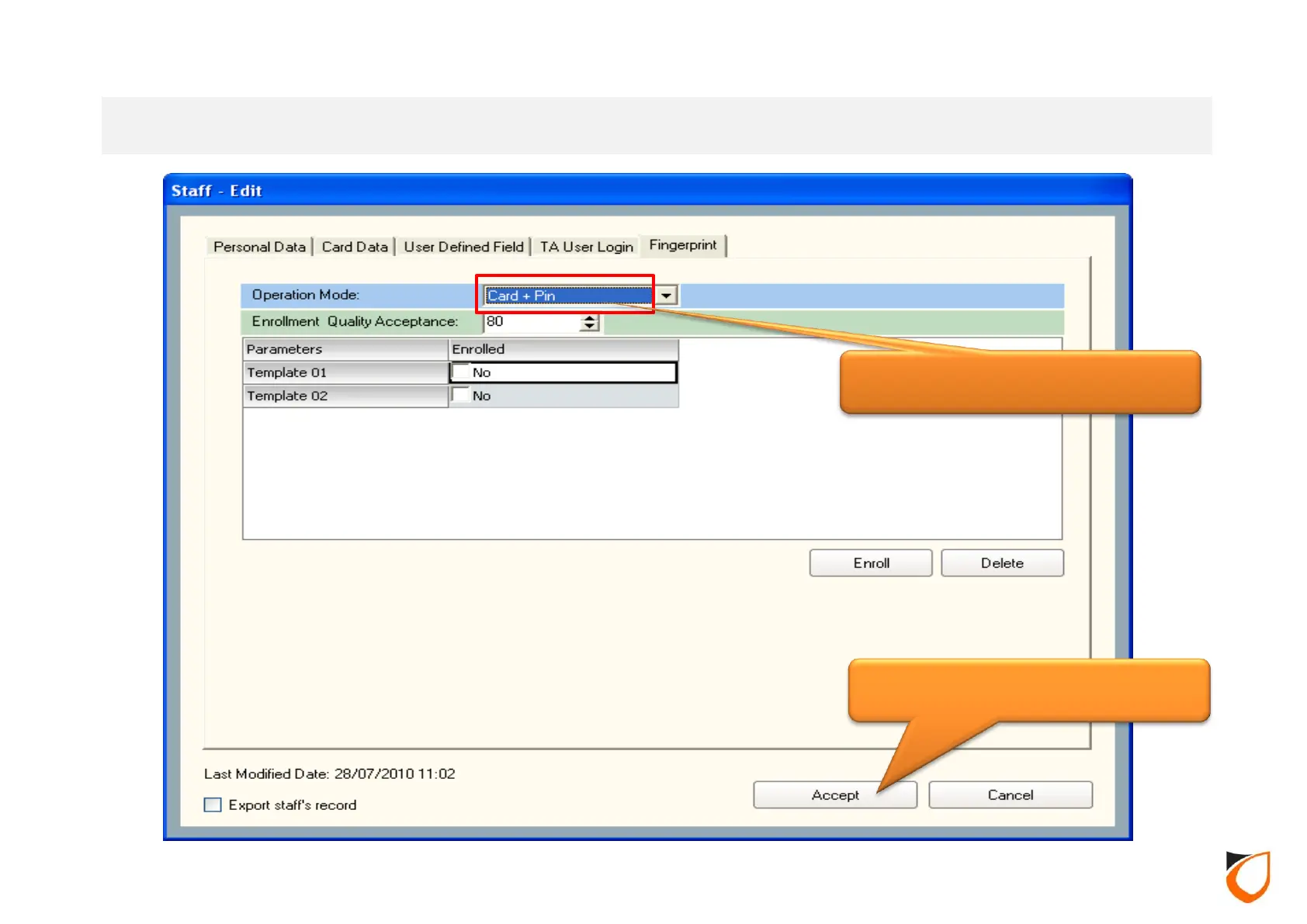
Task: Click the Card + Pin operation mode field
Action: [568, 296]
